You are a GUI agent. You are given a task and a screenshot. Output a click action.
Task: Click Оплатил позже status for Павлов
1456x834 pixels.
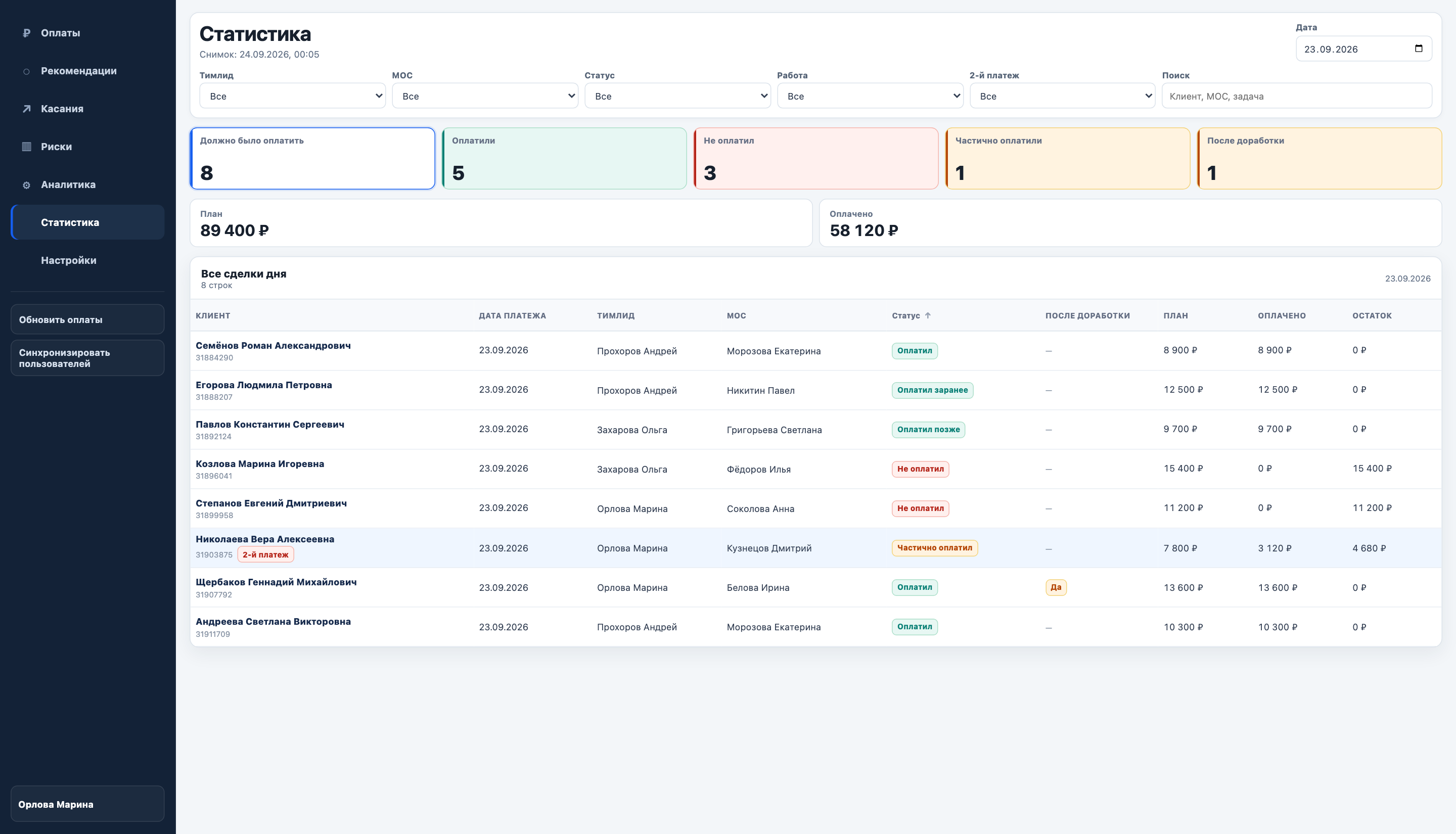[928, 430]
